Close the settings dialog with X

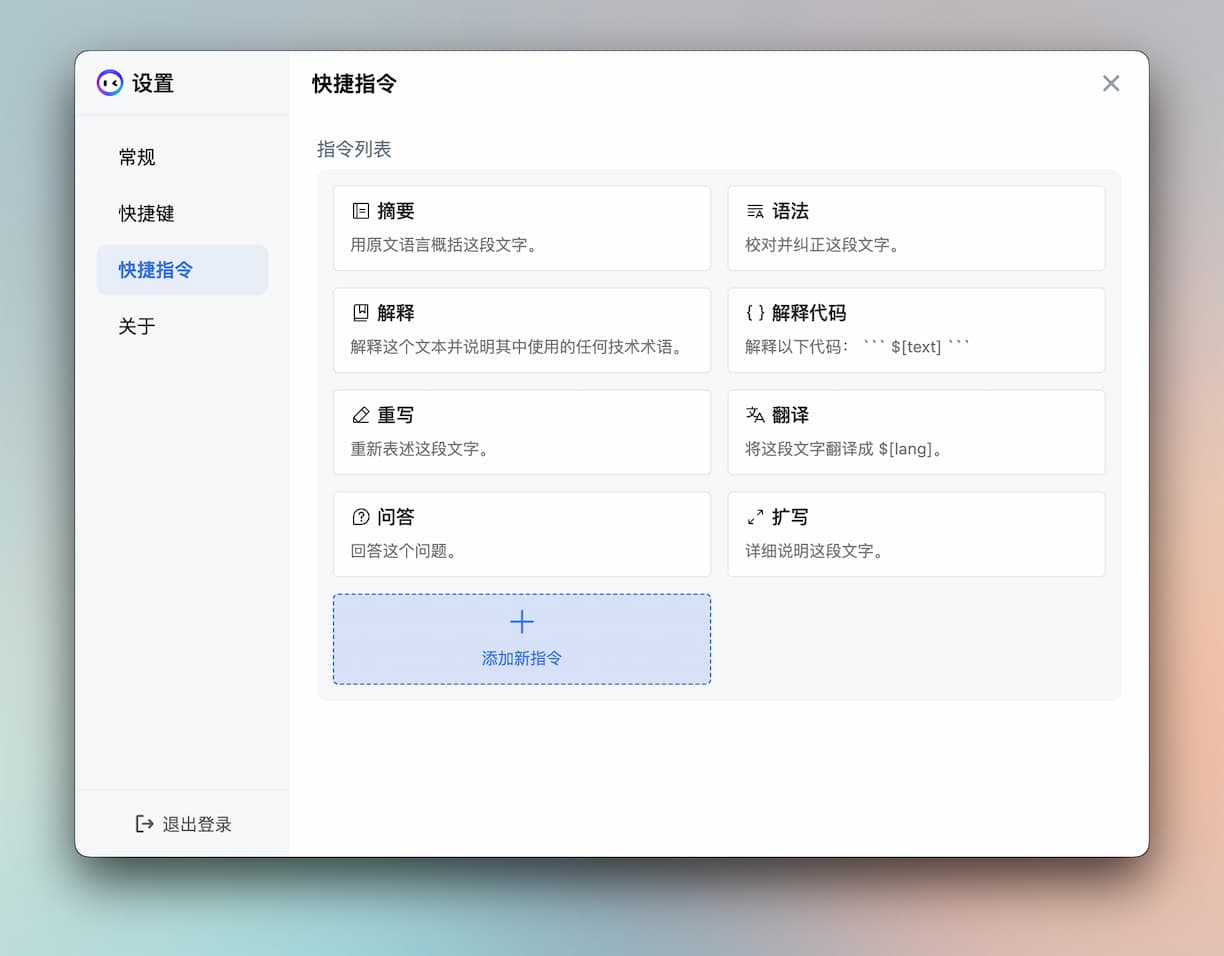1111,83
